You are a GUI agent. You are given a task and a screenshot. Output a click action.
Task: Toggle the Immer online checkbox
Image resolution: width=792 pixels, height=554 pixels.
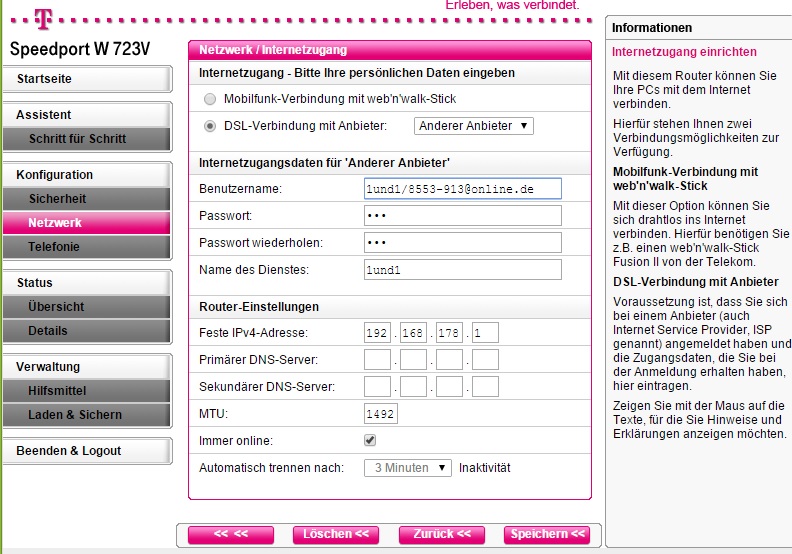(370, 440)
